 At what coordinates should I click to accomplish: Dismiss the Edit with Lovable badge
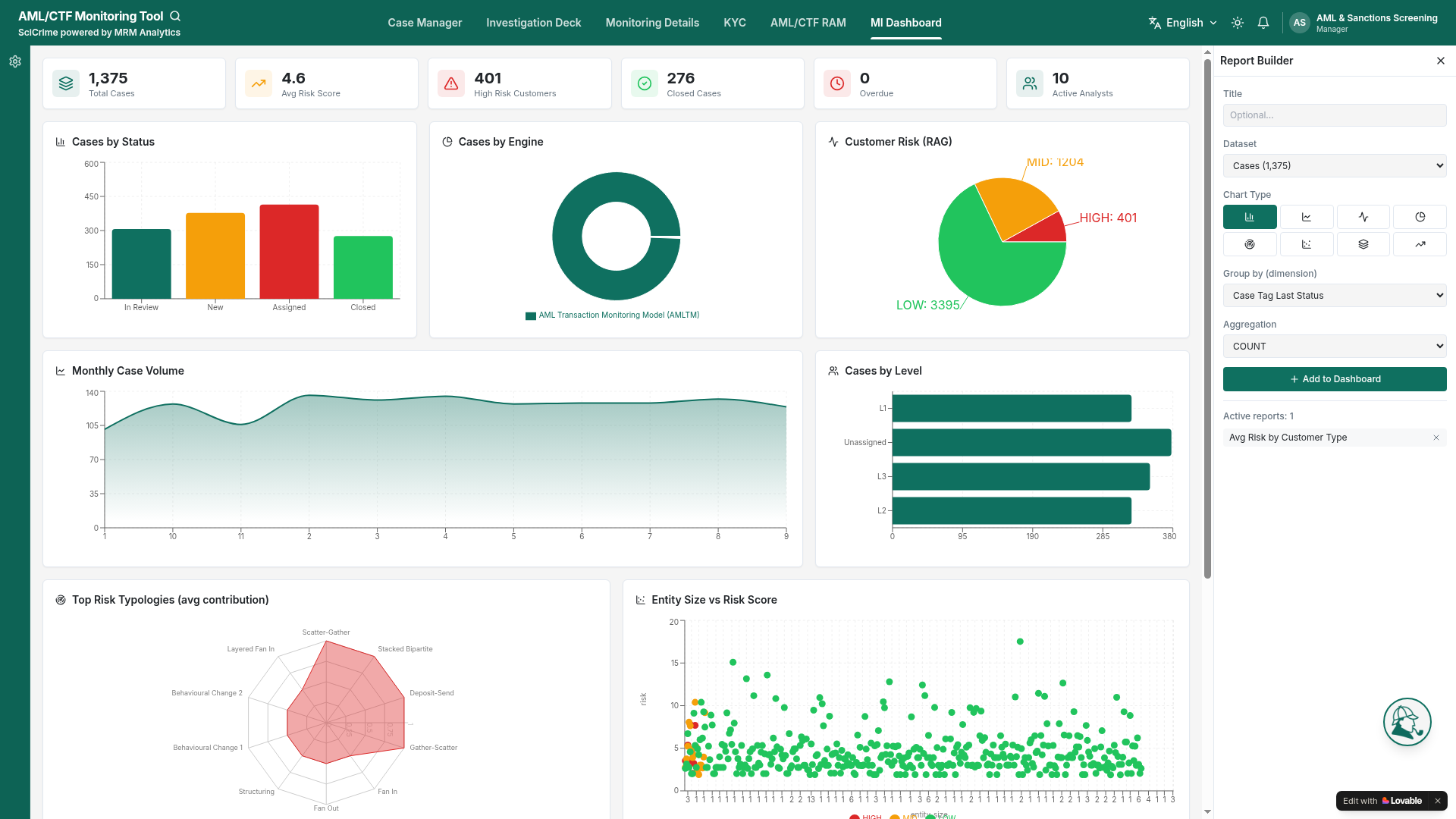(x=1437, y=801)
